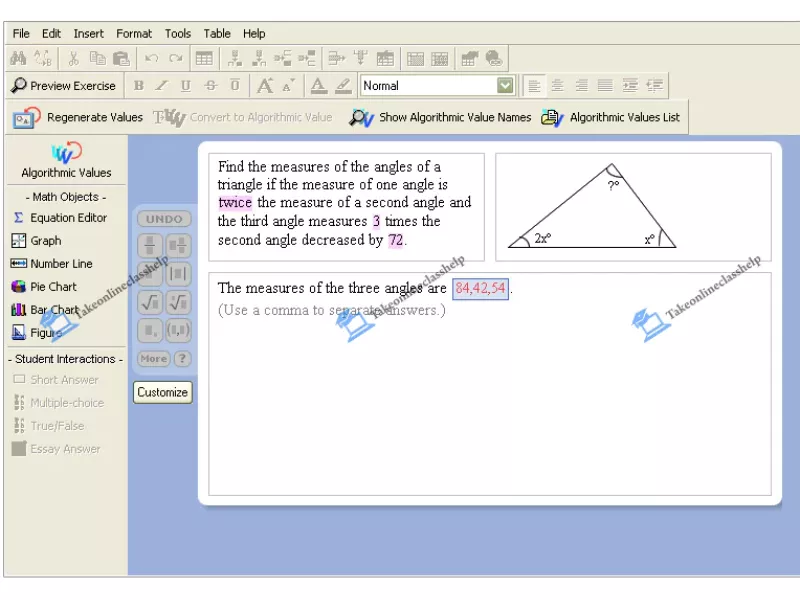Align text left
The image size is (800, 600).
pos(534,86)
